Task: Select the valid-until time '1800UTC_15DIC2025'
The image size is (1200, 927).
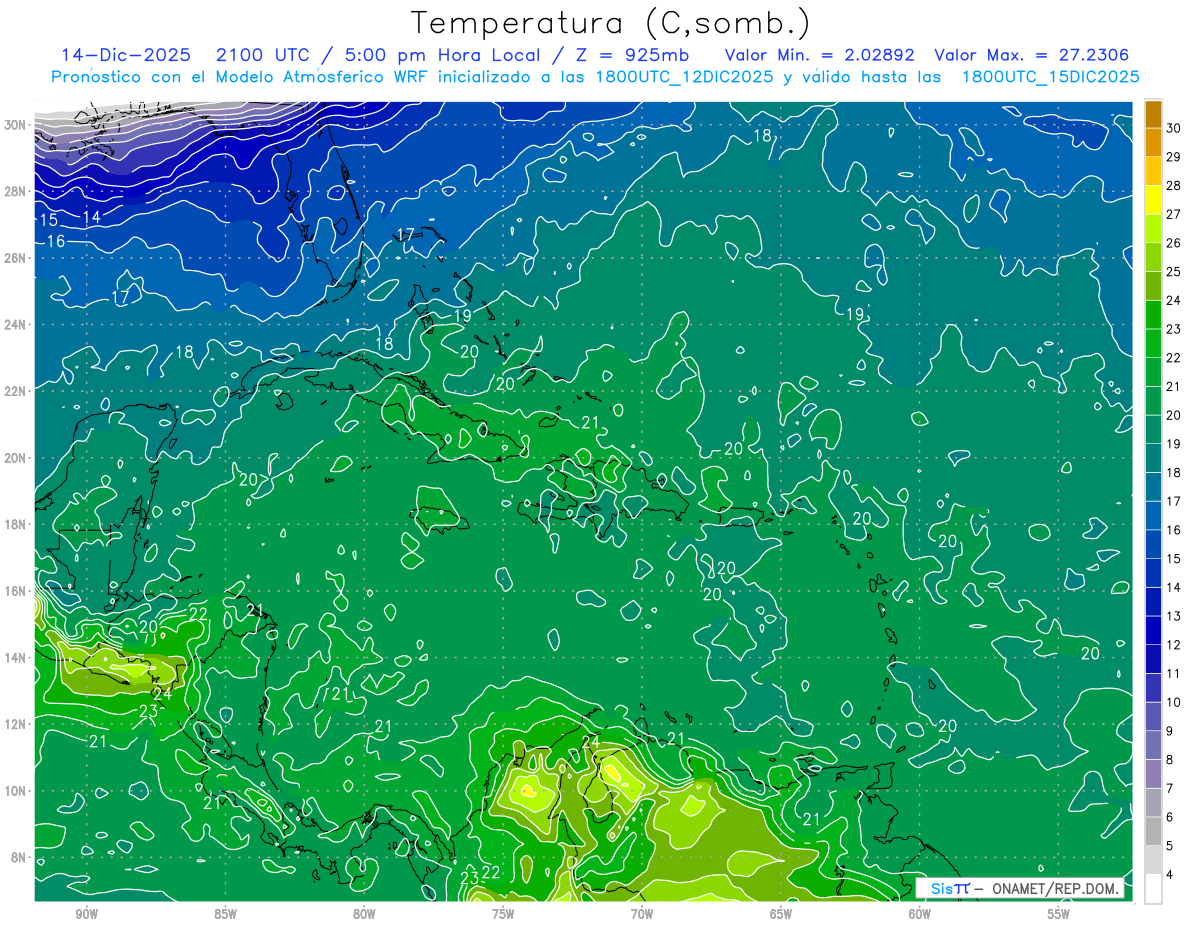Action: tap(1051, 77)
